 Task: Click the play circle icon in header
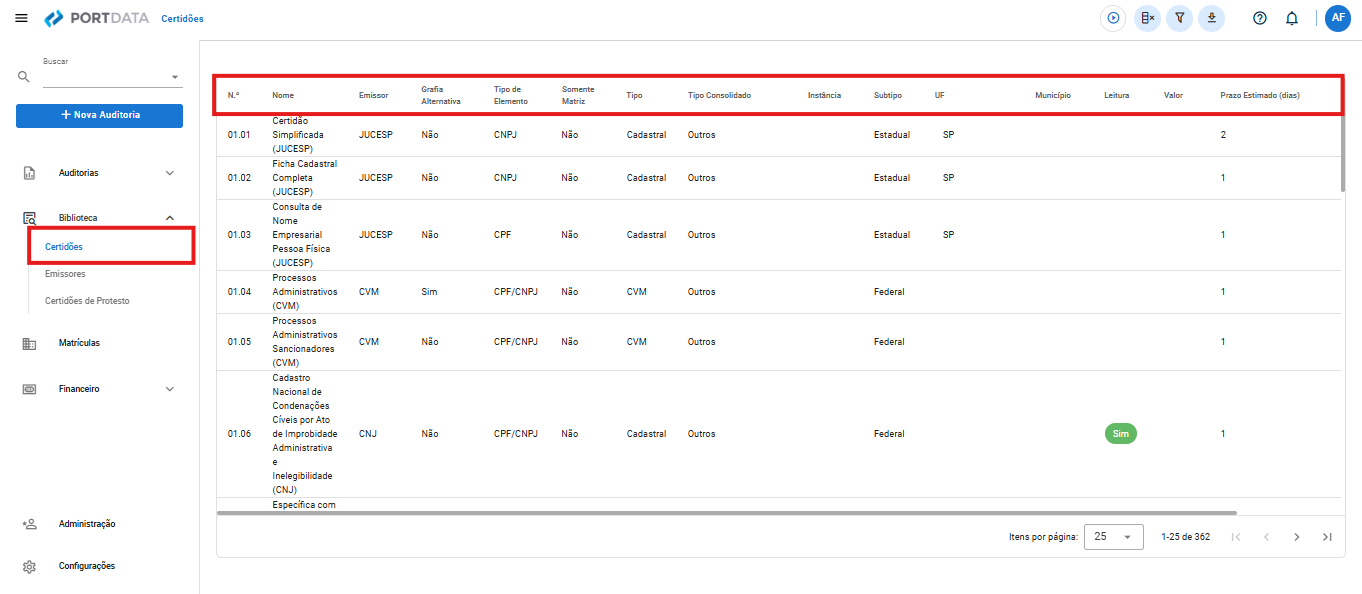1113,18
